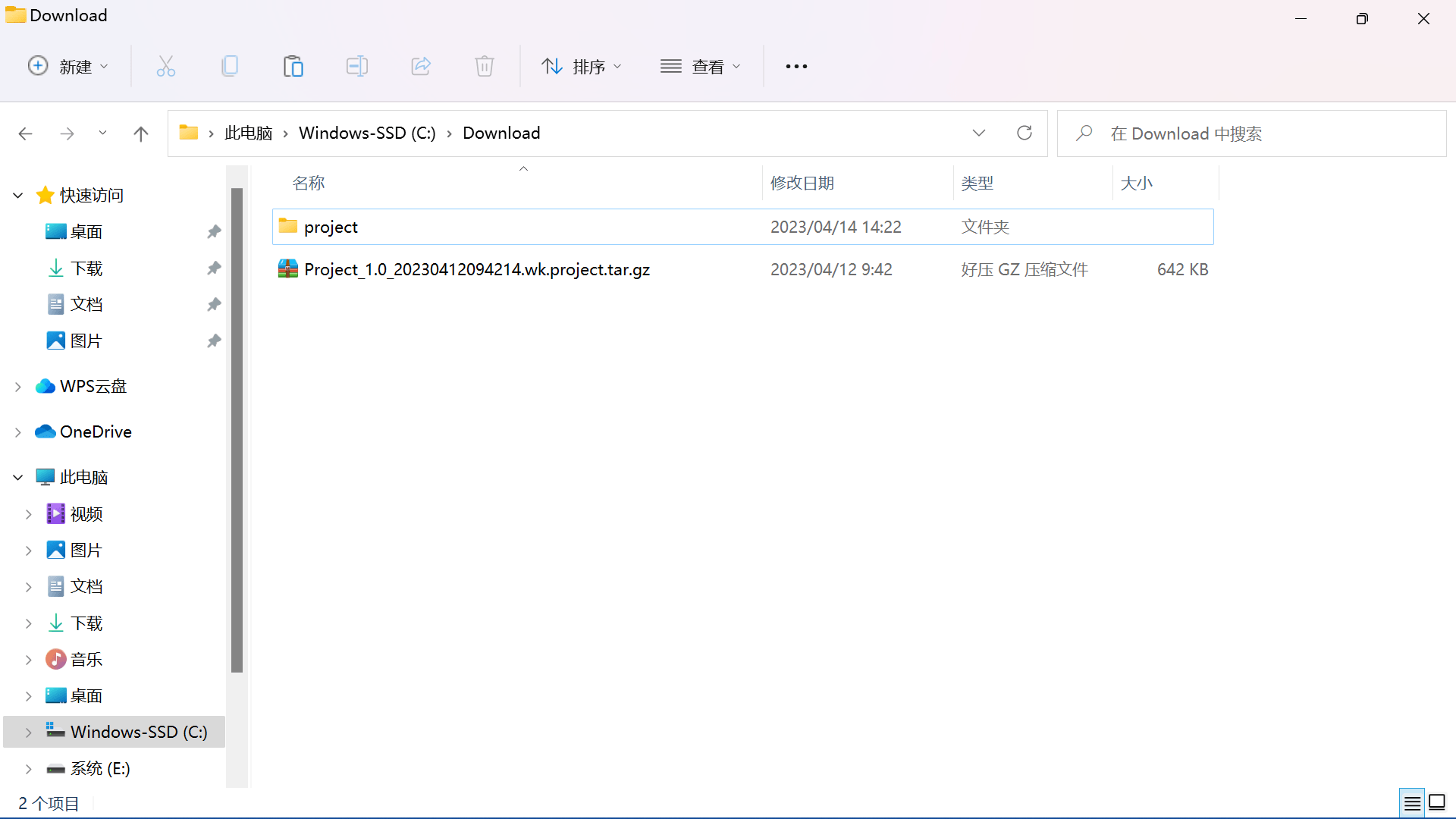Collapse the 此电脑 tree node
Image resolution: width=1456 pixels, height=819 pixels.
pos(18,478)
